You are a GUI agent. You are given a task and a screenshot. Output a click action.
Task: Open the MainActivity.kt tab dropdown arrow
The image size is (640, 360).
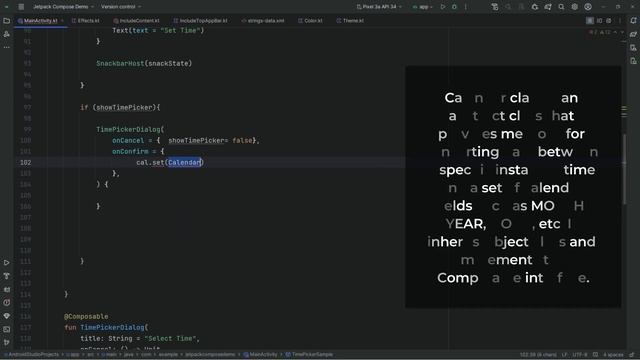[62, 21]
